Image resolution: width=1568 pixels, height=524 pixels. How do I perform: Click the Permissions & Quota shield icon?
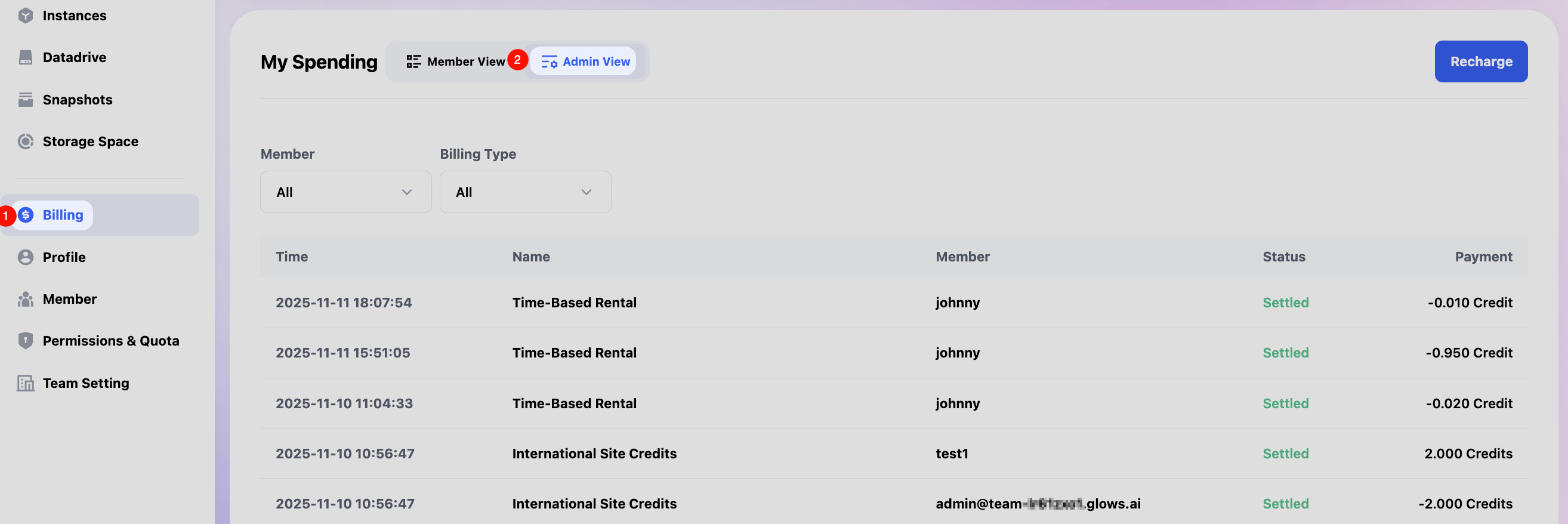coord(26,341)
